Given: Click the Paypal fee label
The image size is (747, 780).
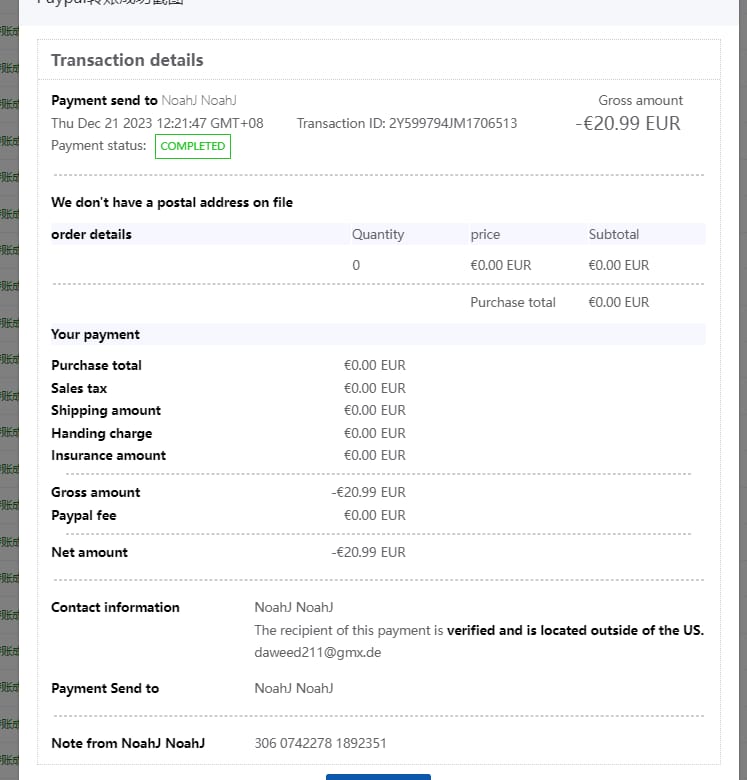Looking at the screenshot, I should [84, 515].
